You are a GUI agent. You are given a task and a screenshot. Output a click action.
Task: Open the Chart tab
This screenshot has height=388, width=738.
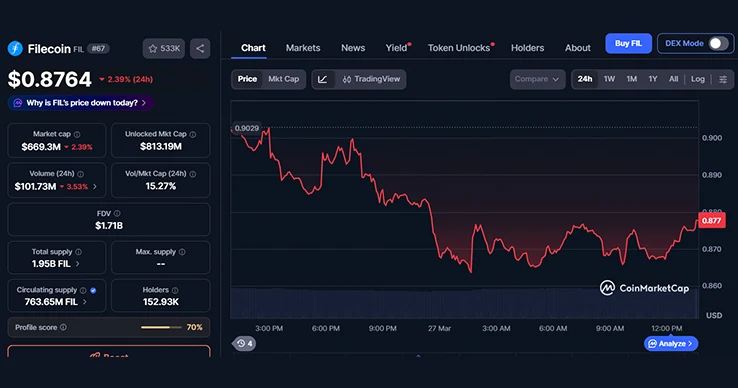(253, 48)
